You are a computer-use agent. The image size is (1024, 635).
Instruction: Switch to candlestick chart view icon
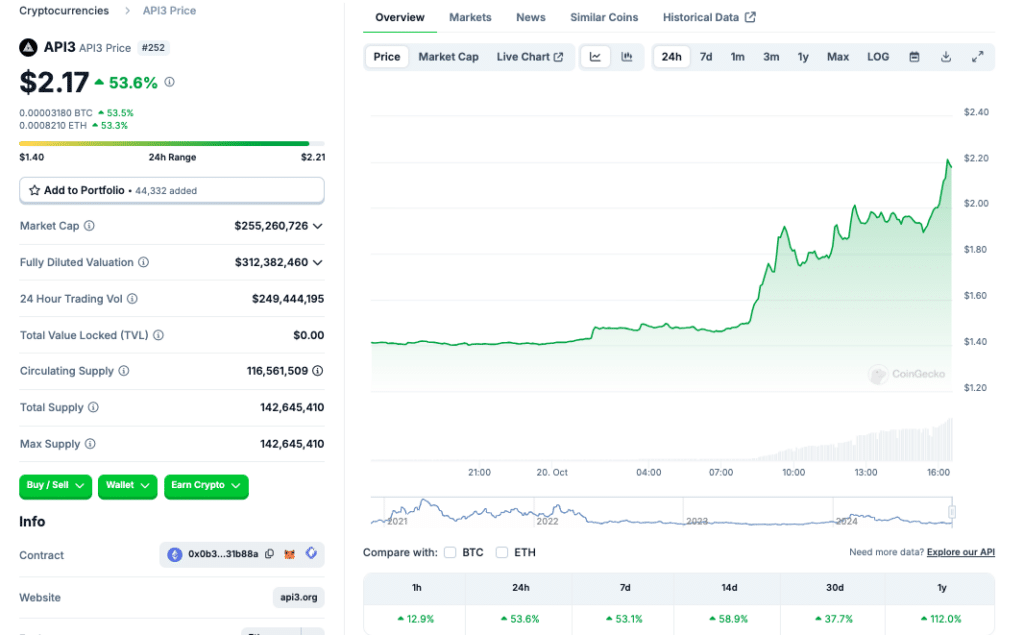627,57
